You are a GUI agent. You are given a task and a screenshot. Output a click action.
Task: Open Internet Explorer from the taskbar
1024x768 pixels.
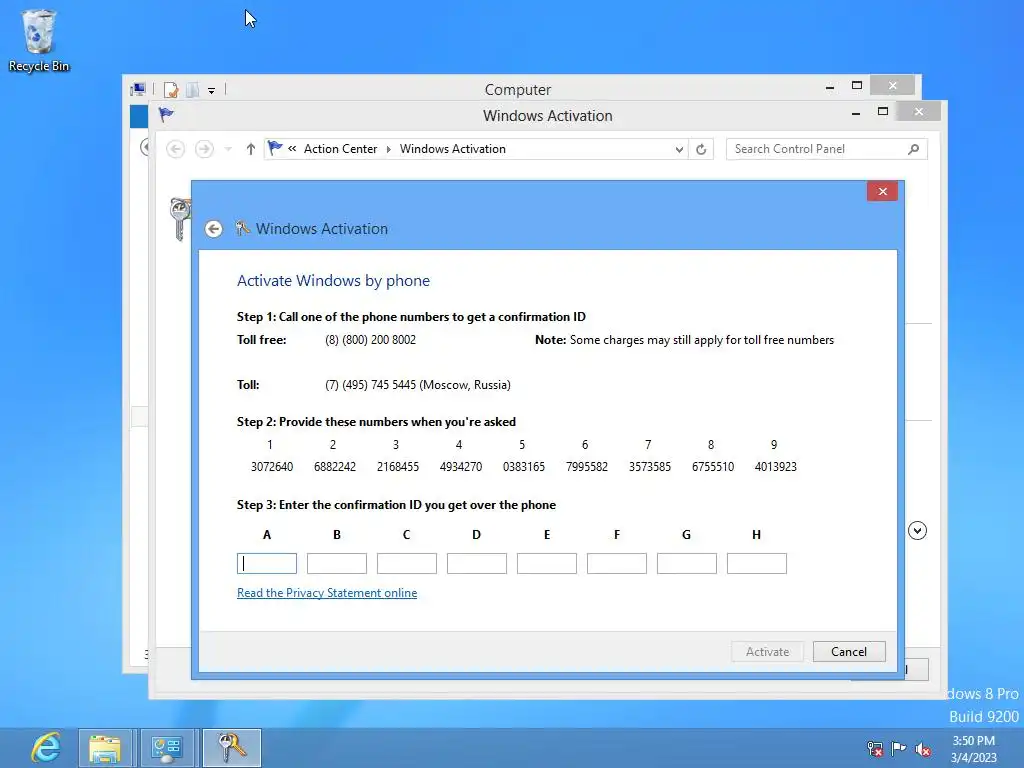(x=46, y=748)
